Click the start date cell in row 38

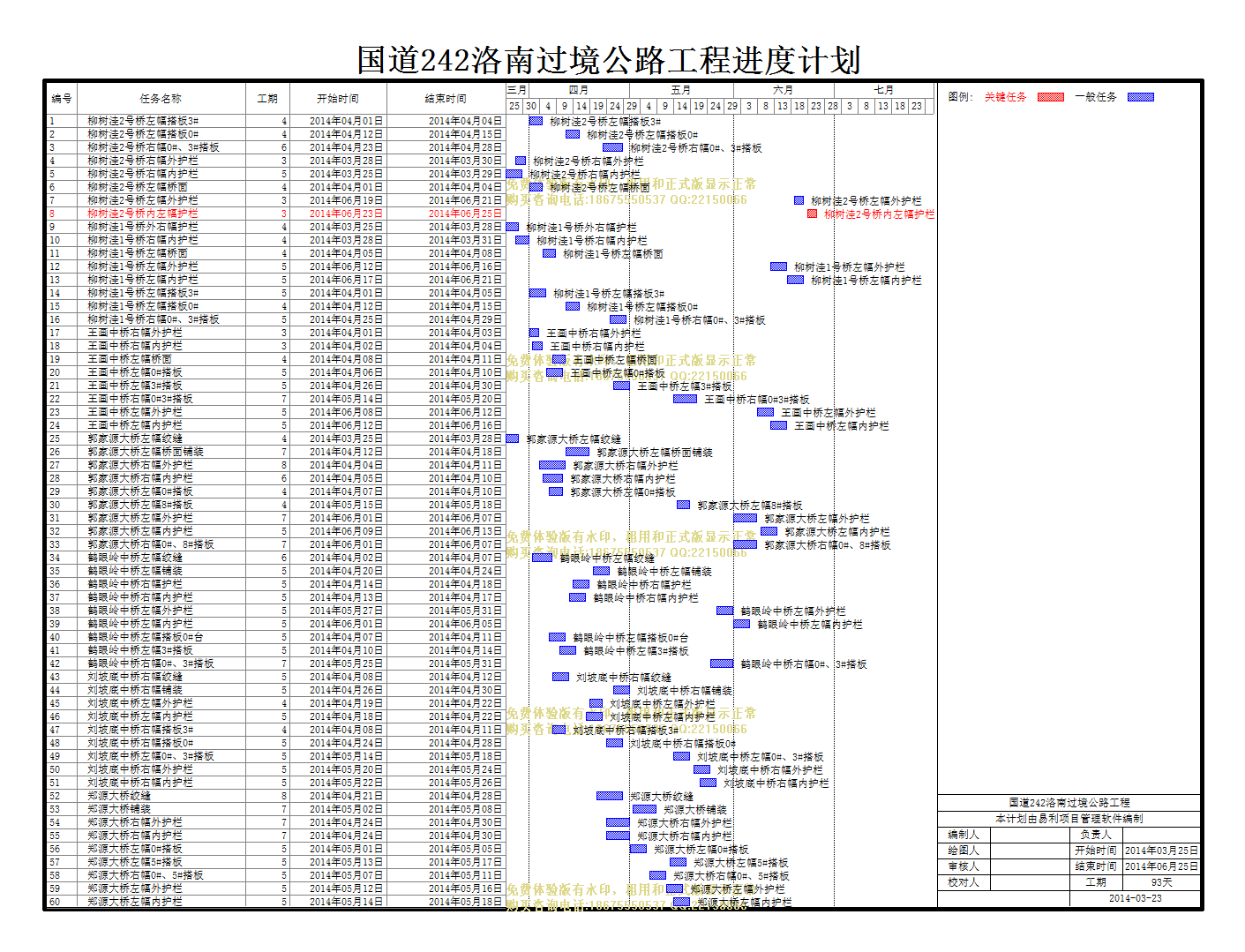pyautogui.click(x=338, y=611)
